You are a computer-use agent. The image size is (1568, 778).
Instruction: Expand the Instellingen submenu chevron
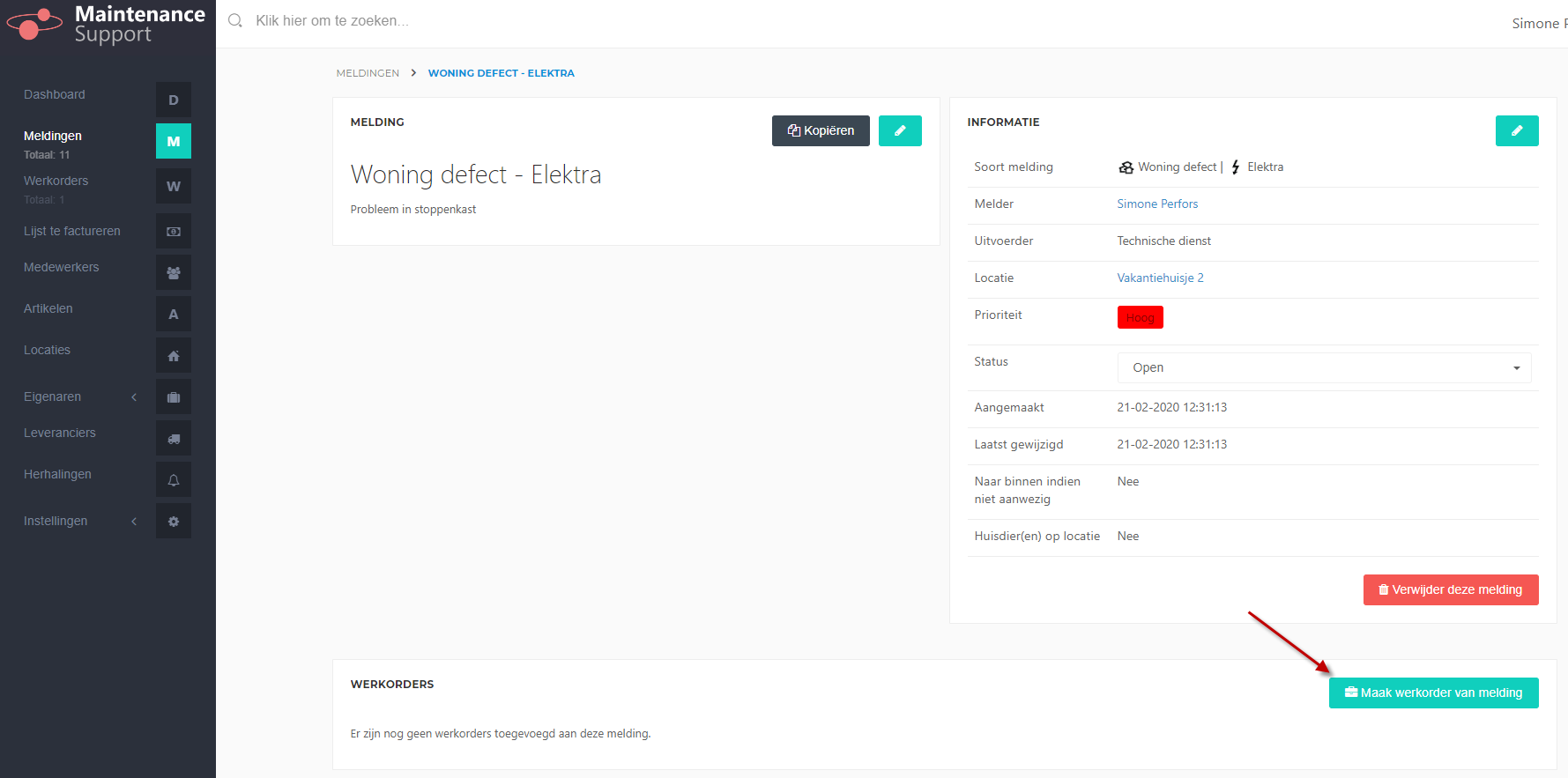coord(134,522)
